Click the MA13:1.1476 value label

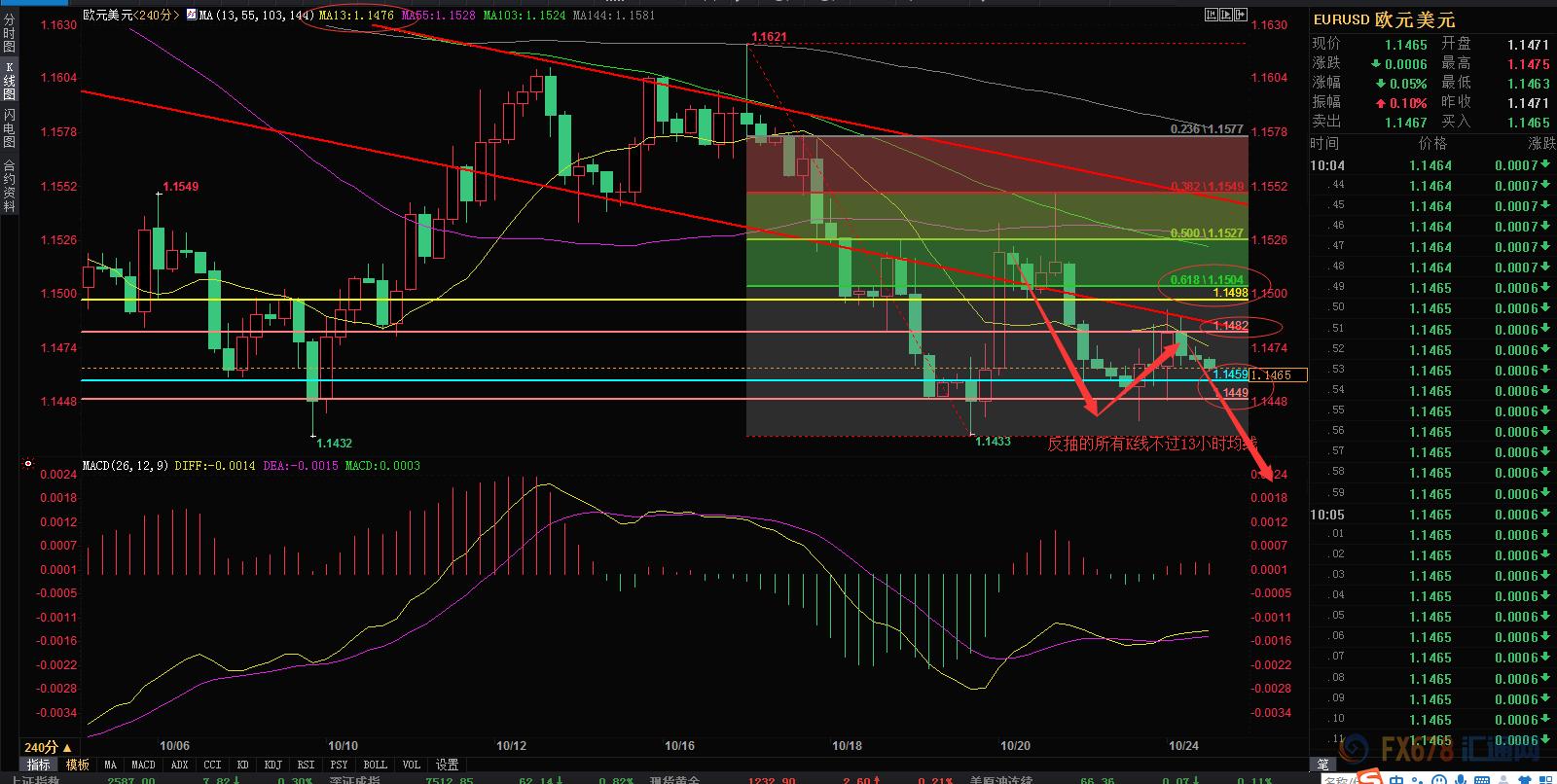tap(357, 16)
